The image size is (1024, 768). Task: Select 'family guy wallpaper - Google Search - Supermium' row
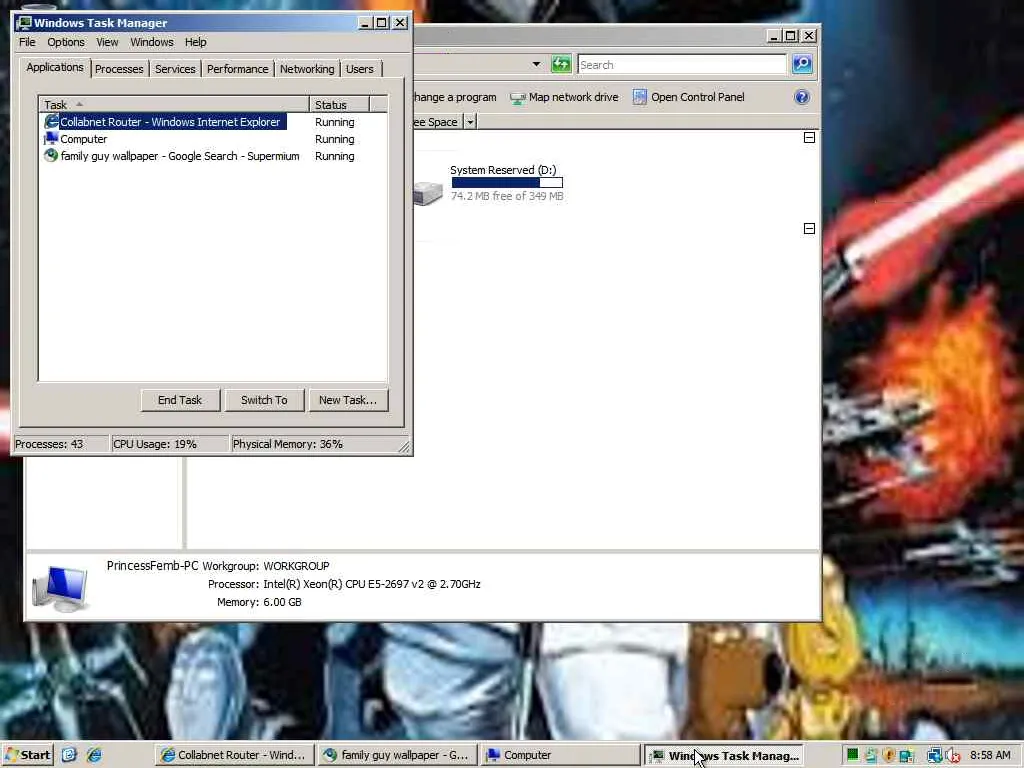tap(213, 156)
